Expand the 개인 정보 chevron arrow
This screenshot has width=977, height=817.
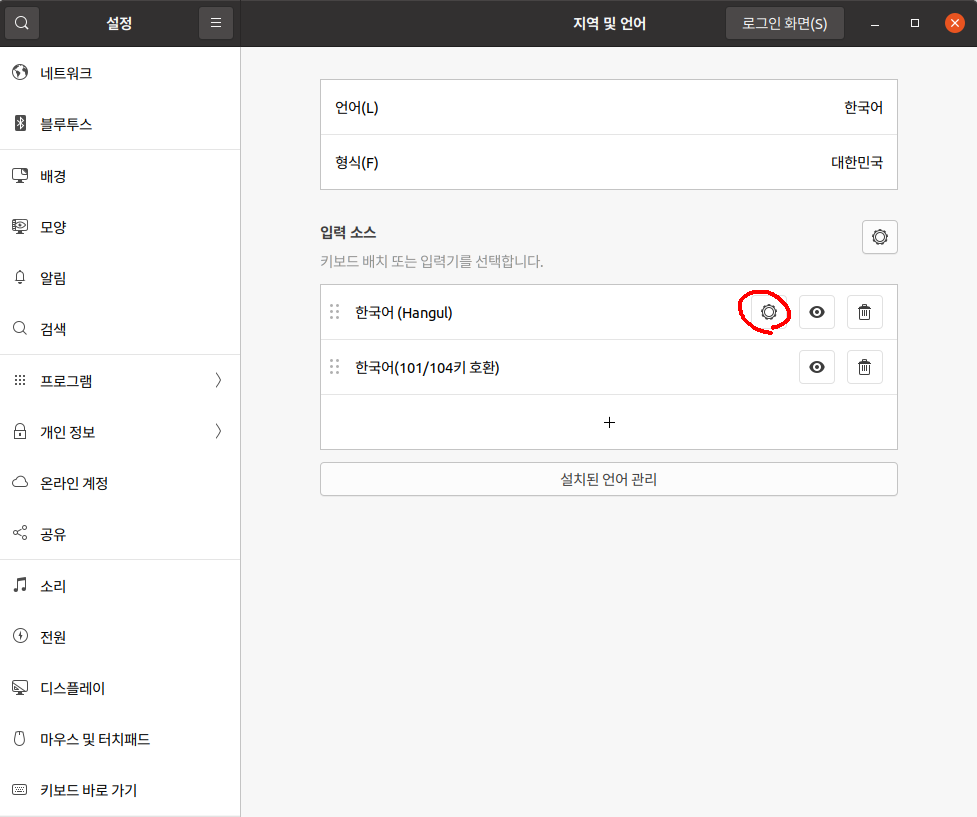tap(218, 431)
